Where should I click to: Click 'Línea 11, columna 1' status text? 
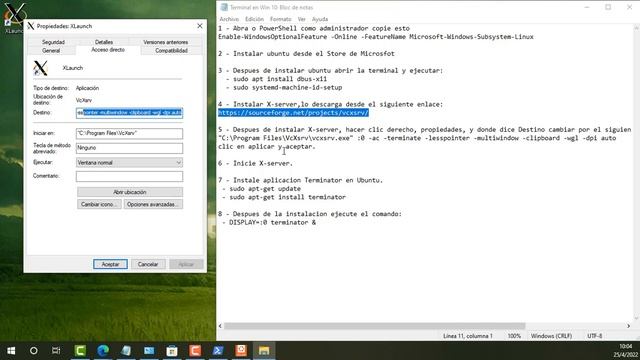pos(467,336)
